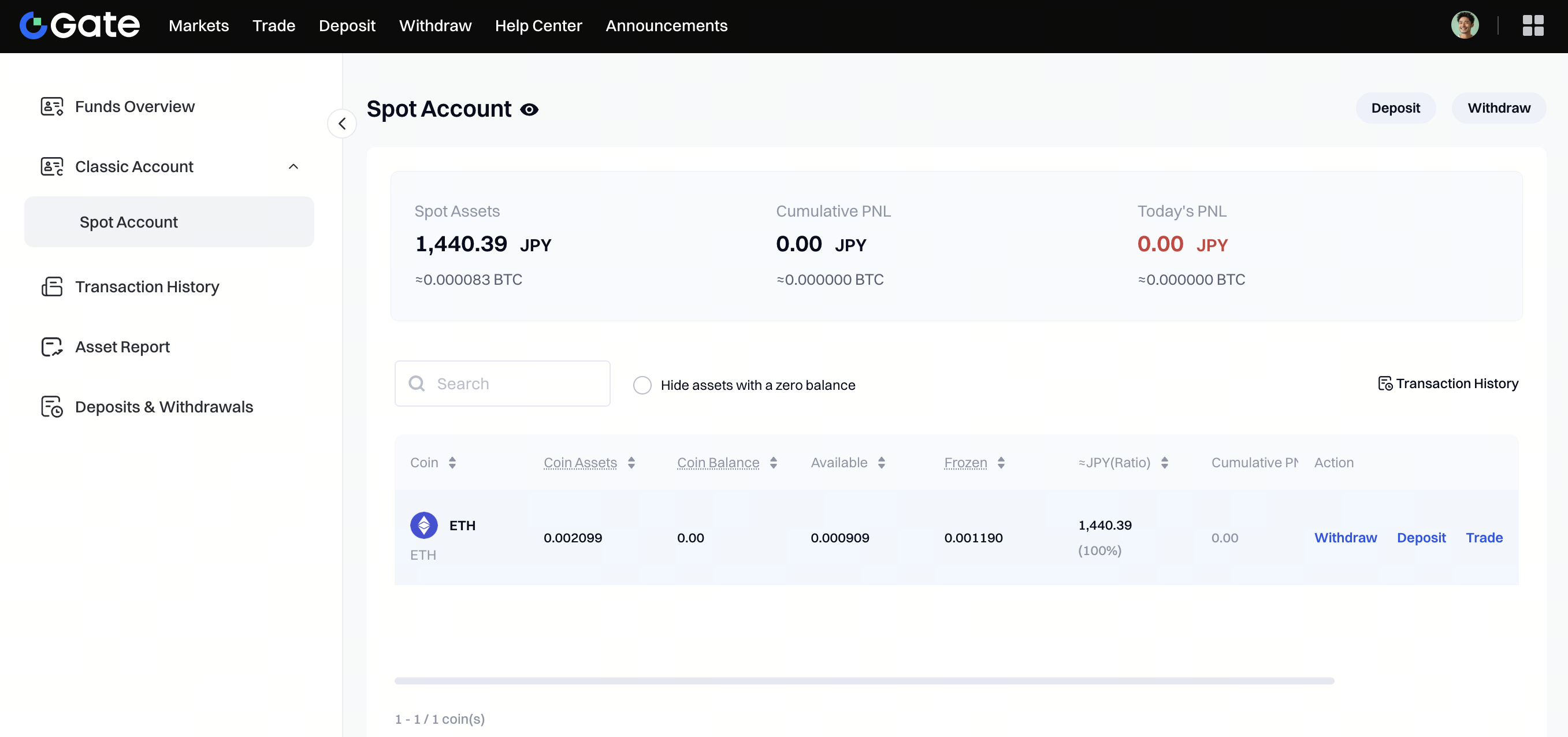Viewport: 1568px width, 737px height.
Task: Open the user profile avatar
Action: (1464, 25)
